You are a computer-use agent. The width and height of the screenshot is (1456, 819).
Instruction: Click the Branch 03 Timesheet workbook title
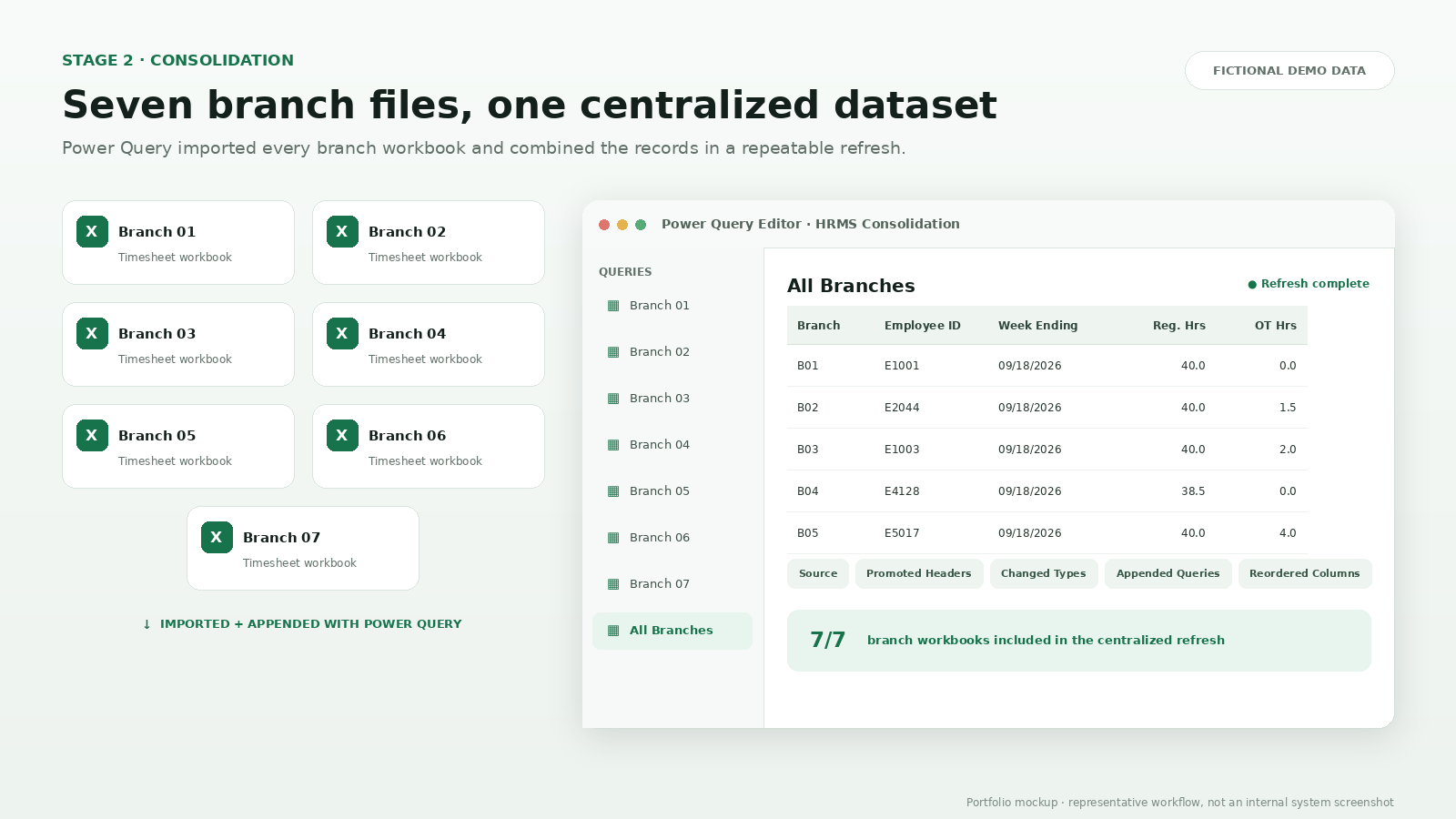157,334
